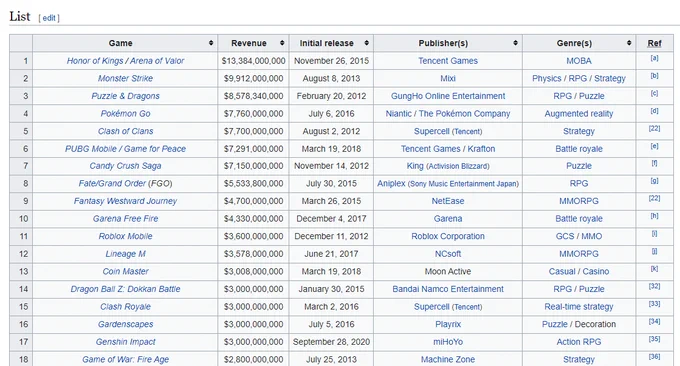Open GungHo Online Entertainment link
Screen dimensions: 680x366
(448, 96)
